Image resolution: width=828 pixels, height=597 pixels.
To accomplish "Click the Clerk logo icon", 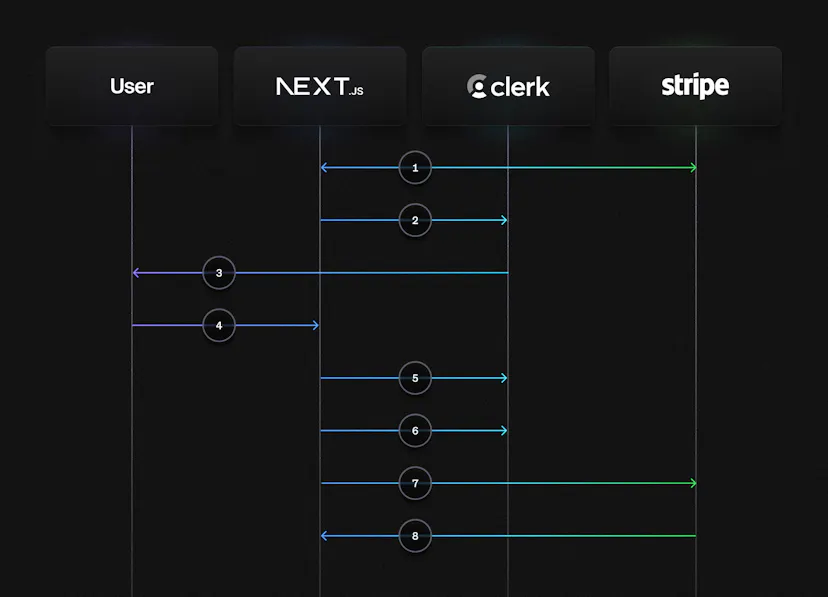I will coord(479,86).
